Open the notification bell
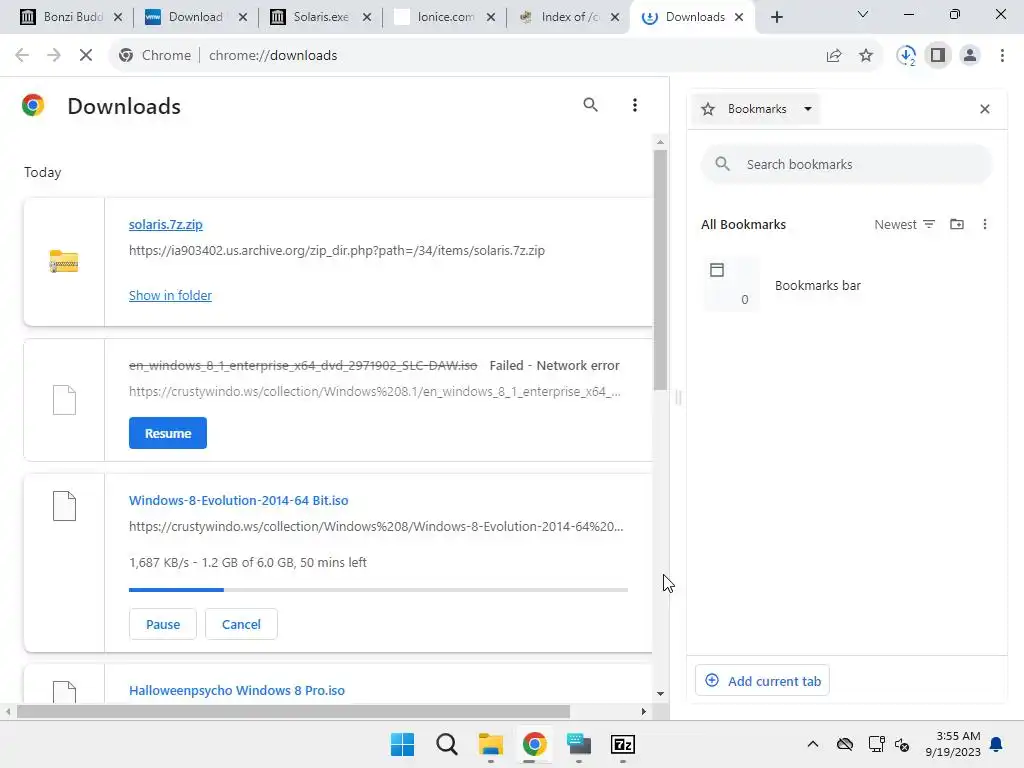Viewport: 1024px width, 768px height. [997, 744]
